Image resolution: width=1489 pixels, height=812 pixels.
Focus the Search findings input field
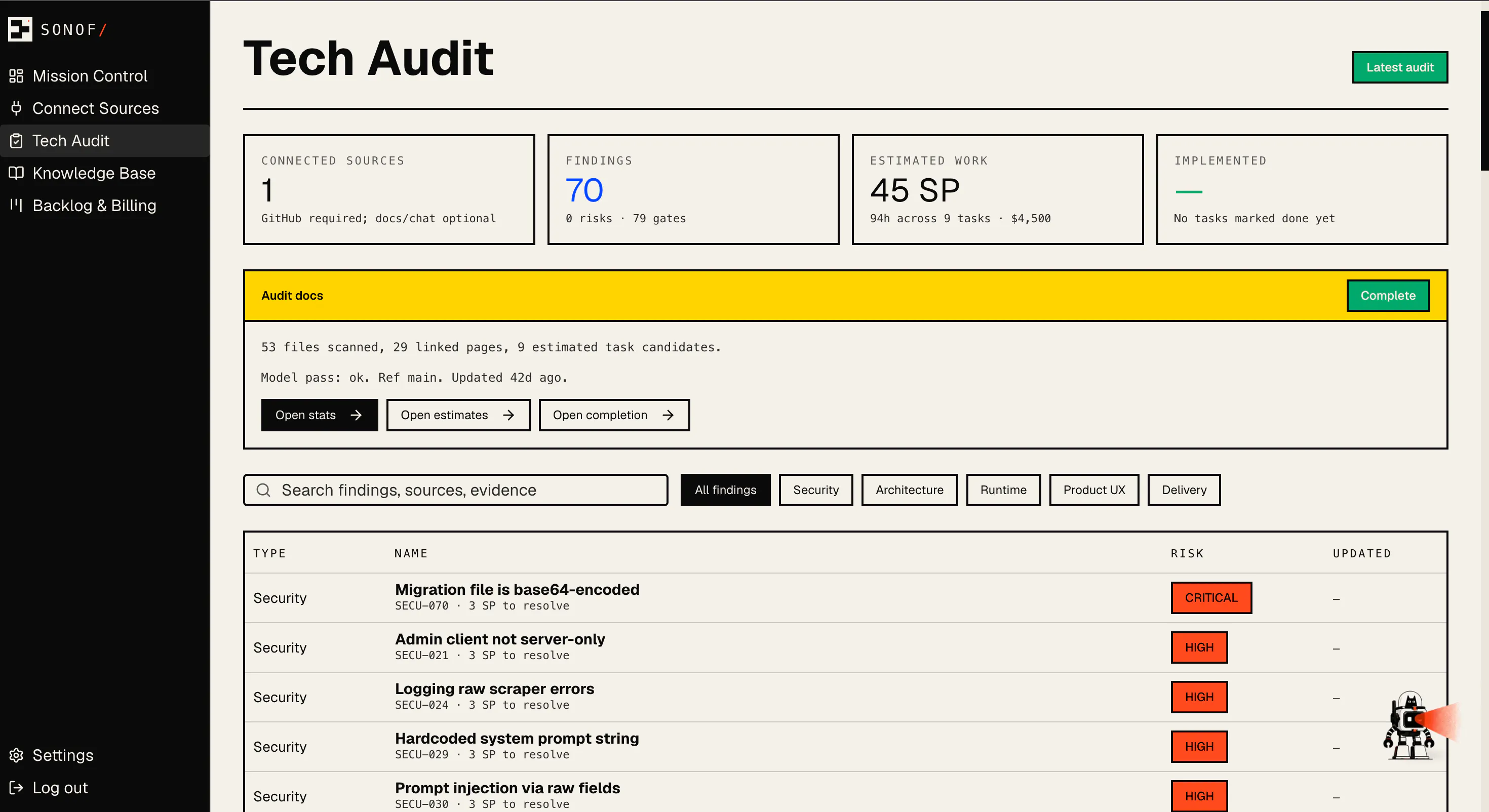(455, 490)
